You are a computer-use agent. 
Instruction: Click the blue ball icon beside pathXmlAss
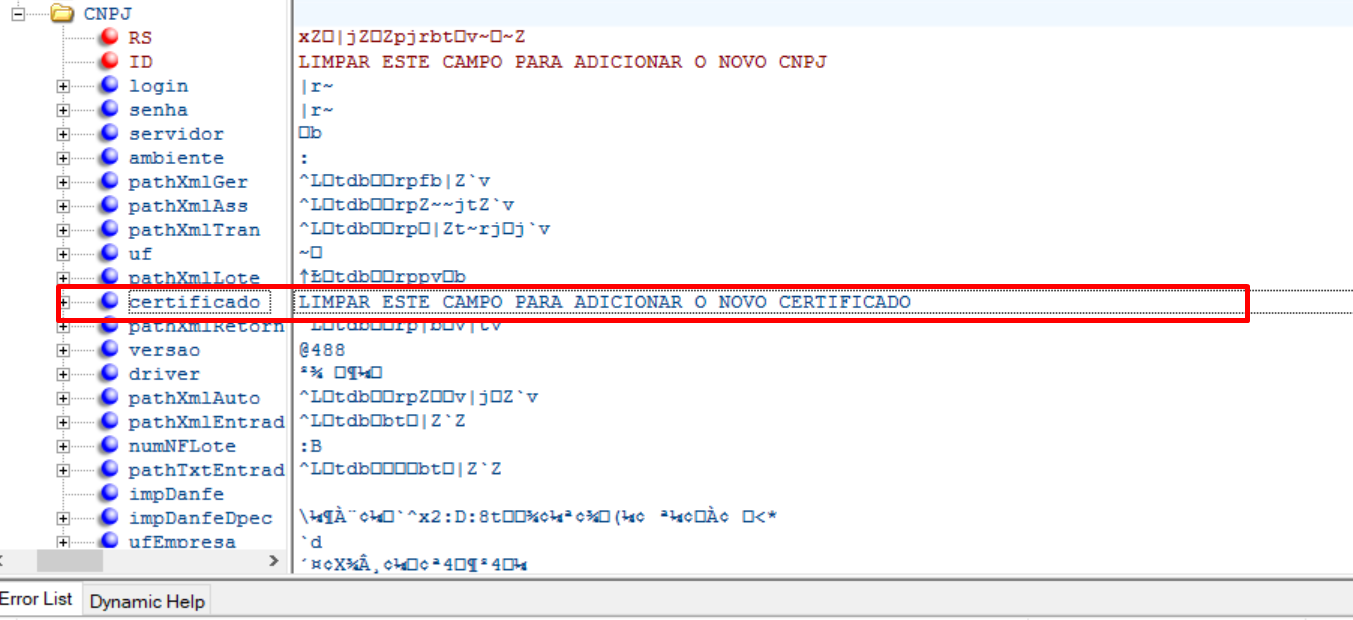click(x=109, y=206)
